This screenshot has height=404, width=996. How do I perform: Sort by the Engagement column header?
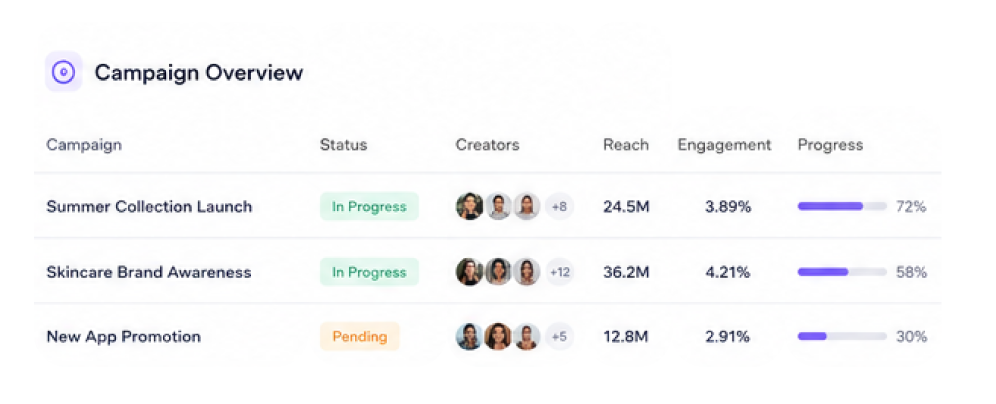(x=724, y=145)
